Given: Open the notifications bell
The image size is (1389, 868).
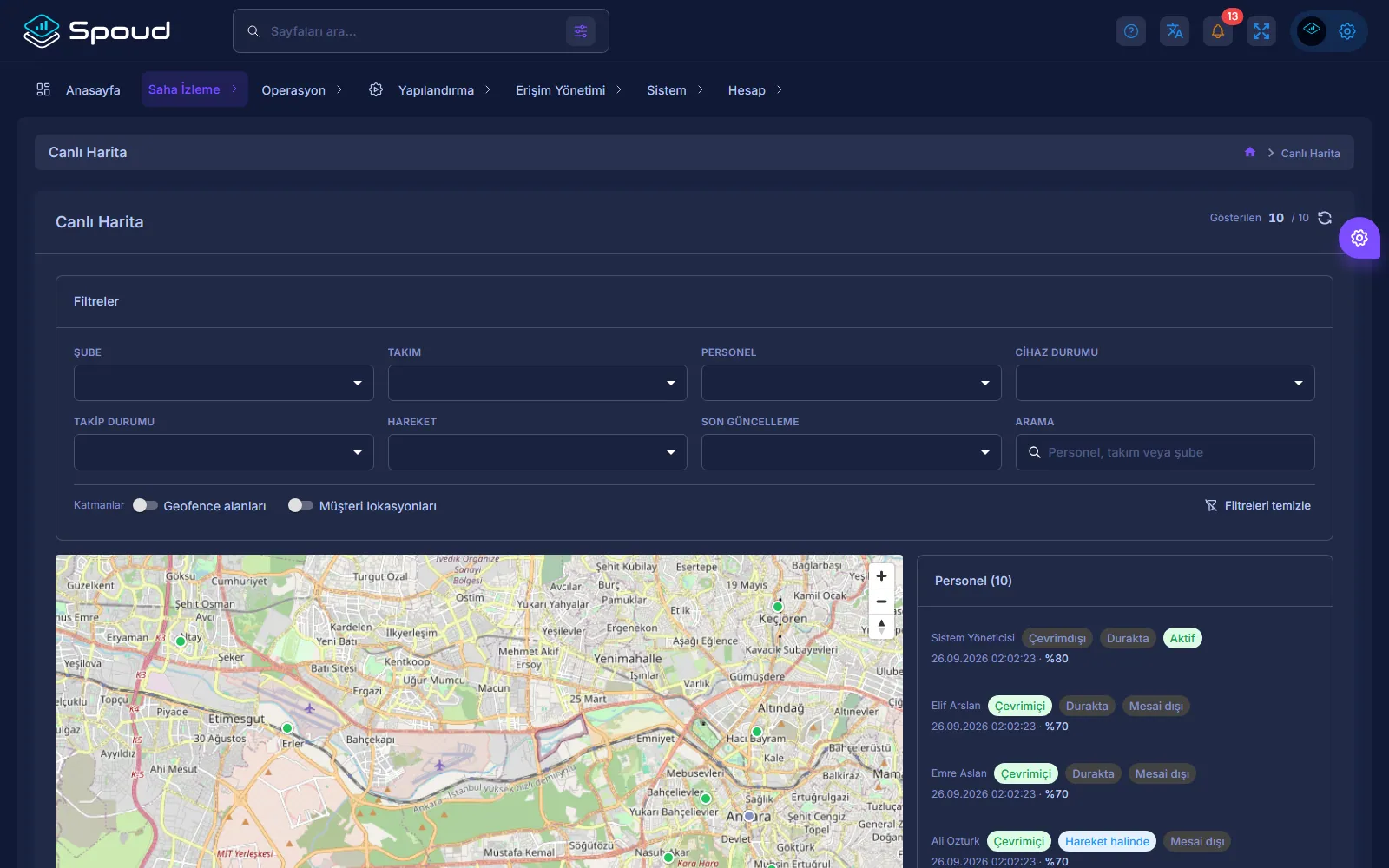Looking at the screenshot, I should (x=1218, y=31).
